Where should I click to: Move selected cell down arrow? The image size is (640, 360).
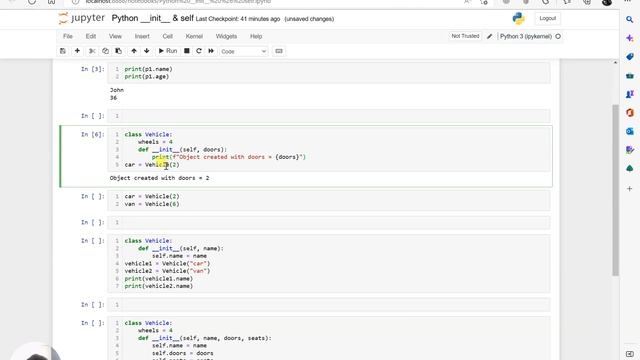(147, 51)
